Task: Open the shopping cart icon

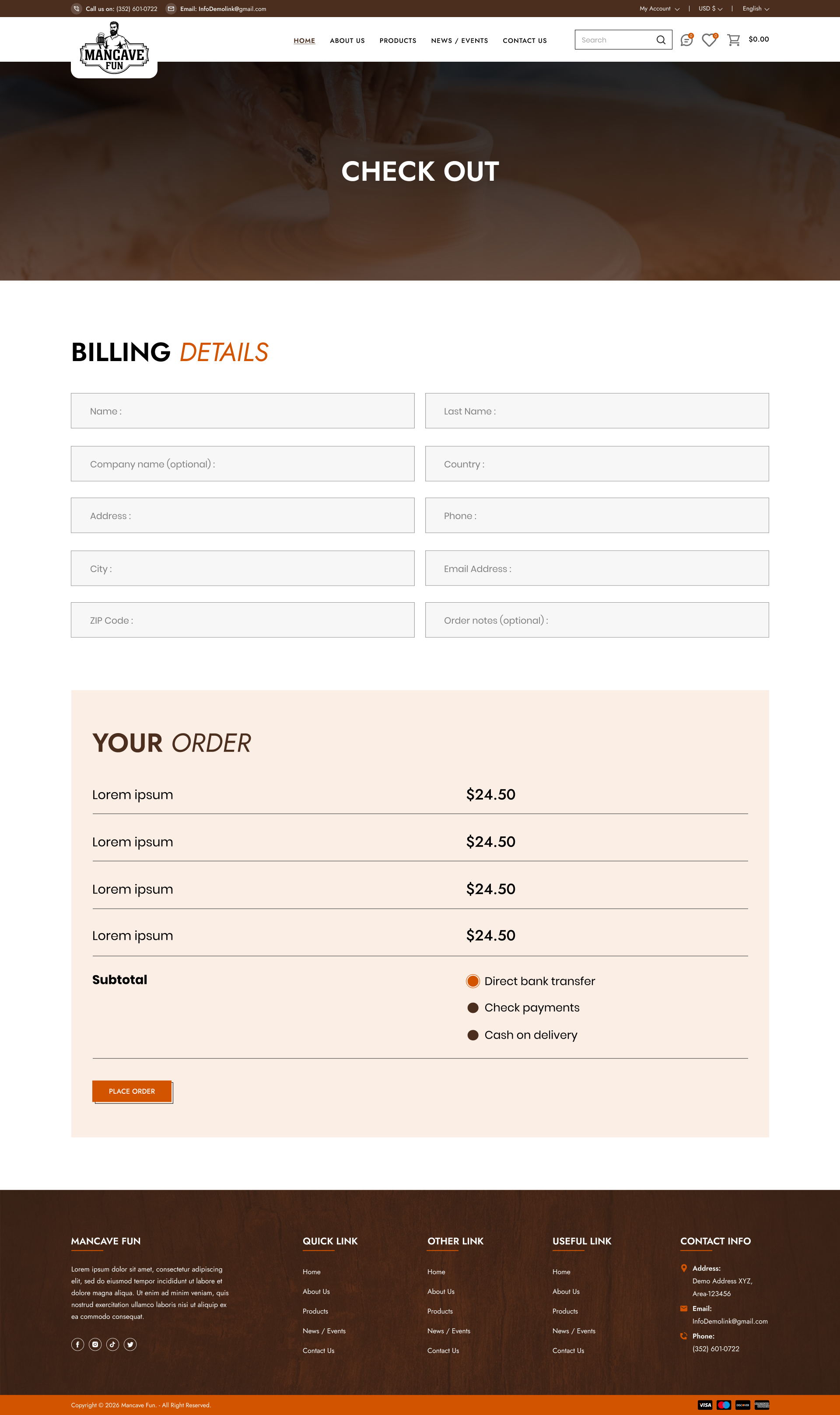Action: [x=734, y=40]
